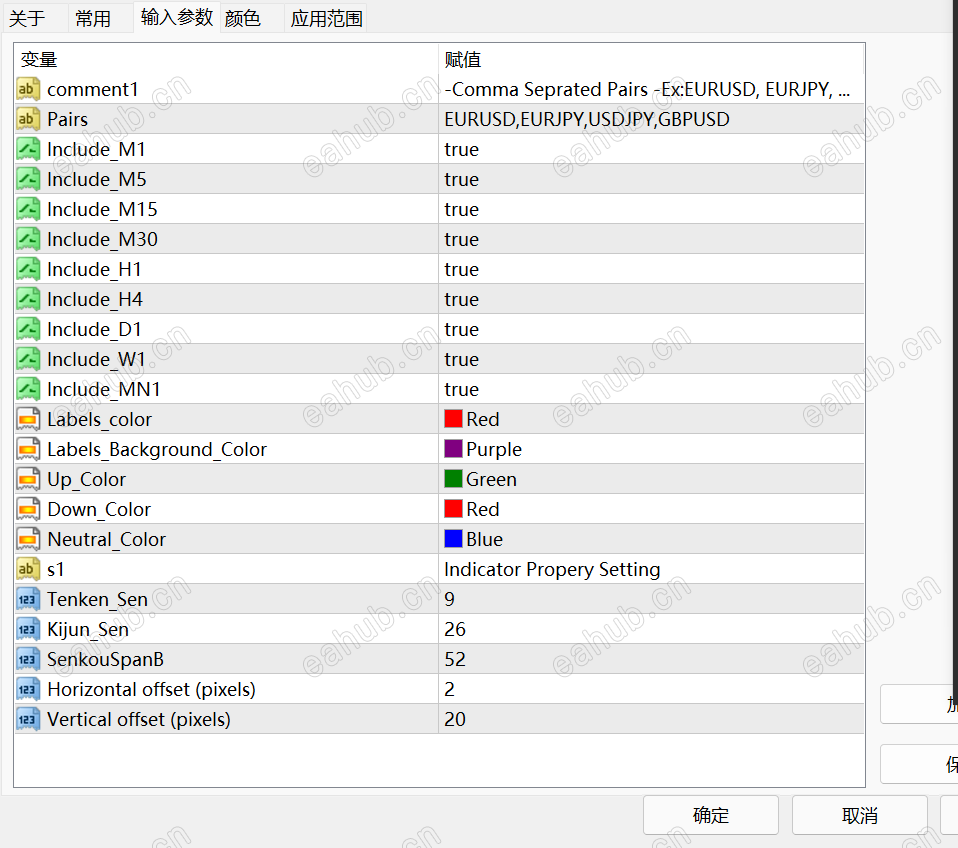Toggle Include_D1 off
Screen dimensions: 958x848
click(600, 329)
